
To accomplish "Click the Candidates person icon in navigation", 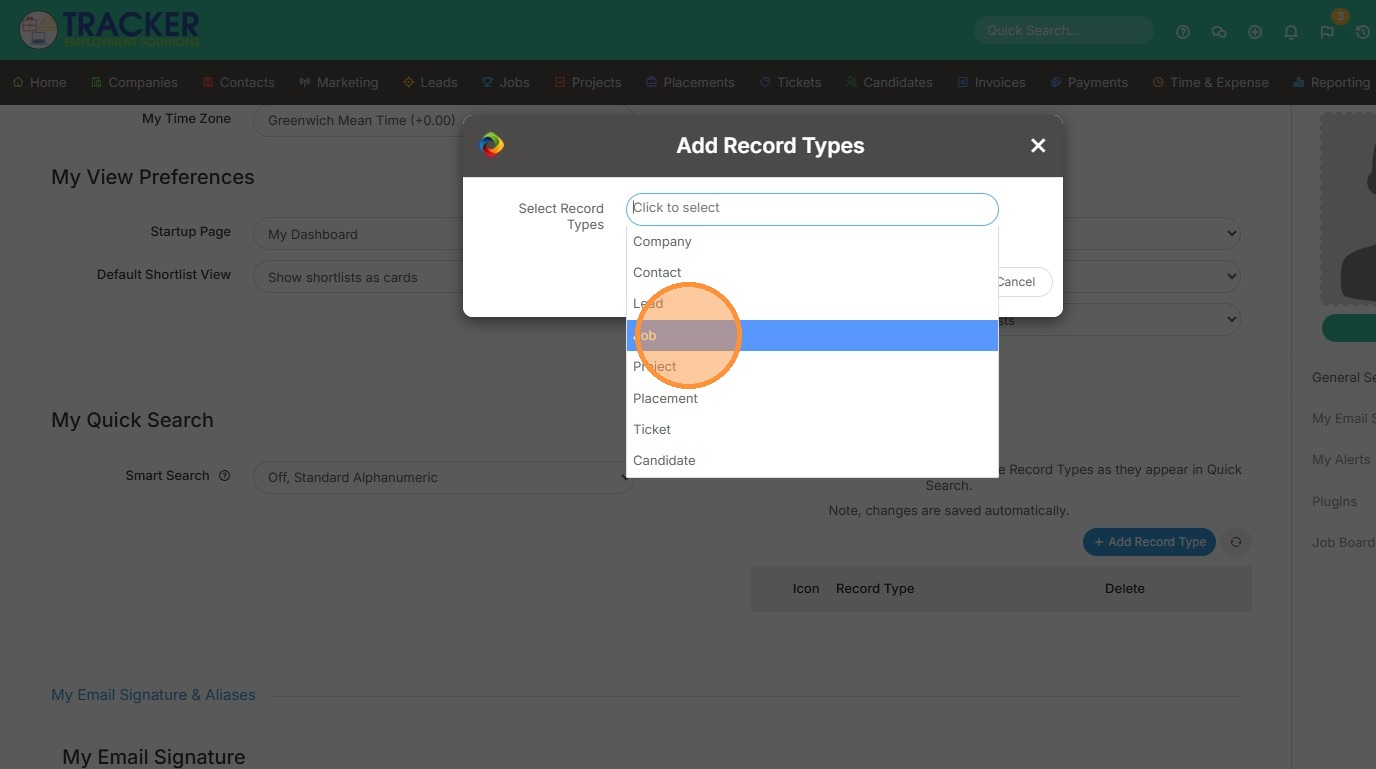I will pos(851,82).
